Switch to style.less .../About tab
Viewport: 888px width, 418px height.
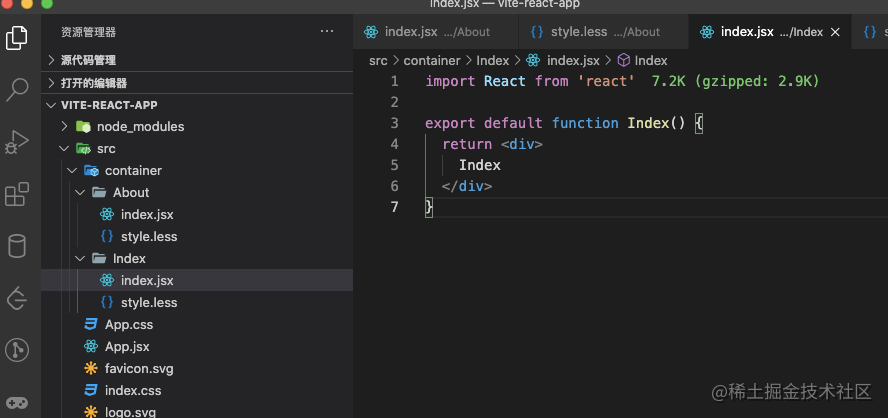603,32
